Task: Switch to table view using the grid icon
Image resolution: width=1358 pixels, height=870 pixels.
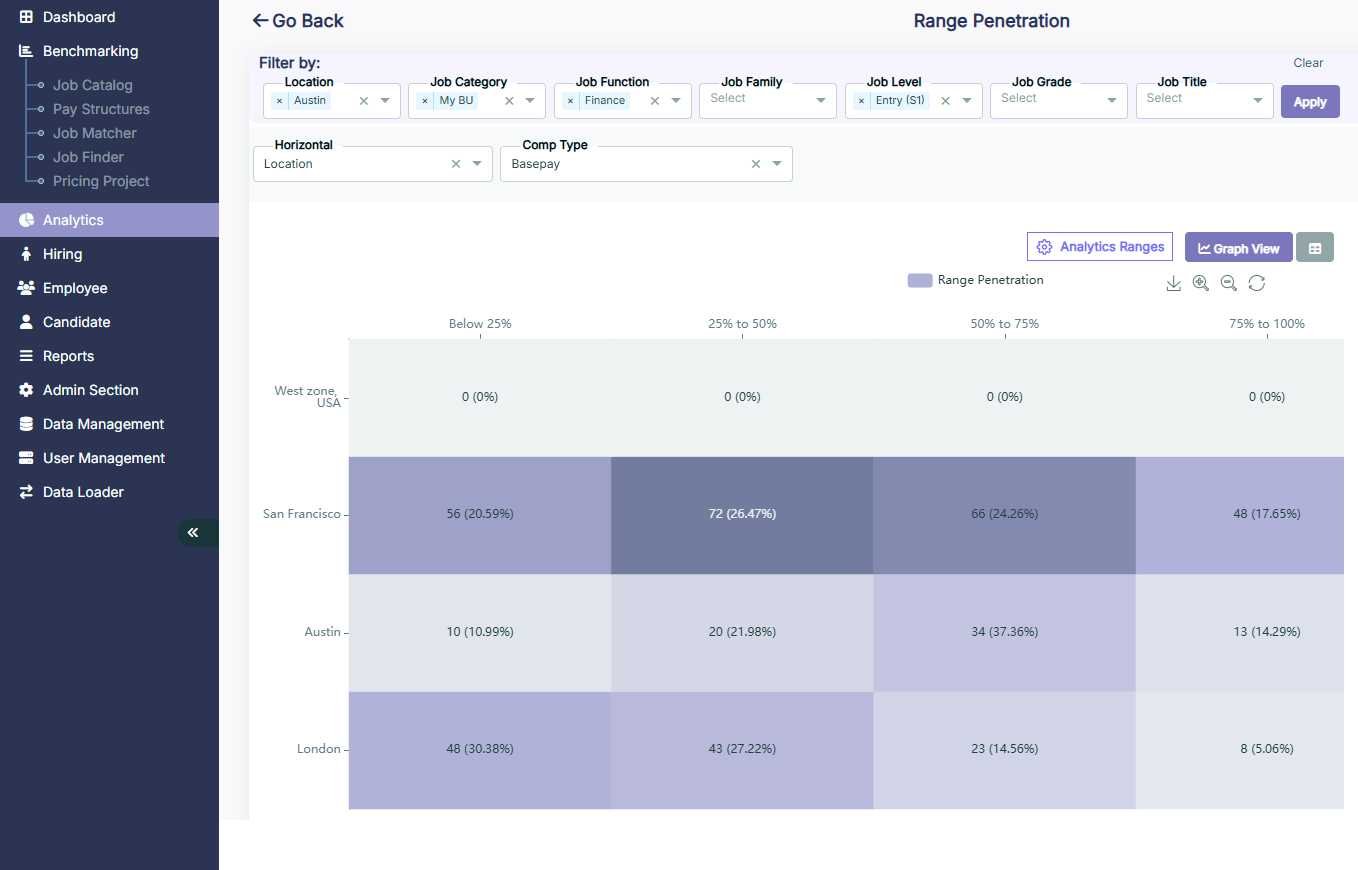Action: [x=1314, y=247]
